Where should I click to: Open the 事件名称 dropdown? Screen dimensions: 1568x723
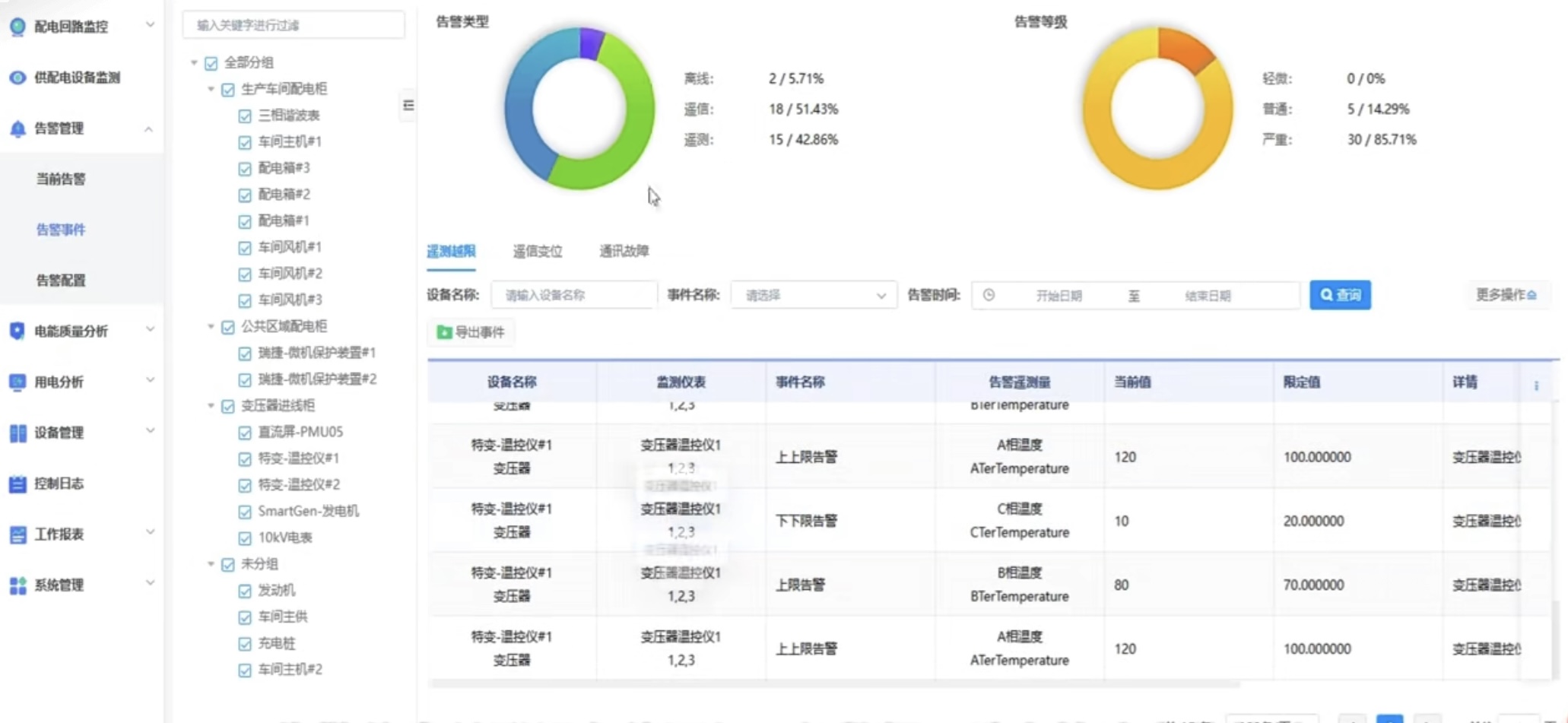coord(812,295)
